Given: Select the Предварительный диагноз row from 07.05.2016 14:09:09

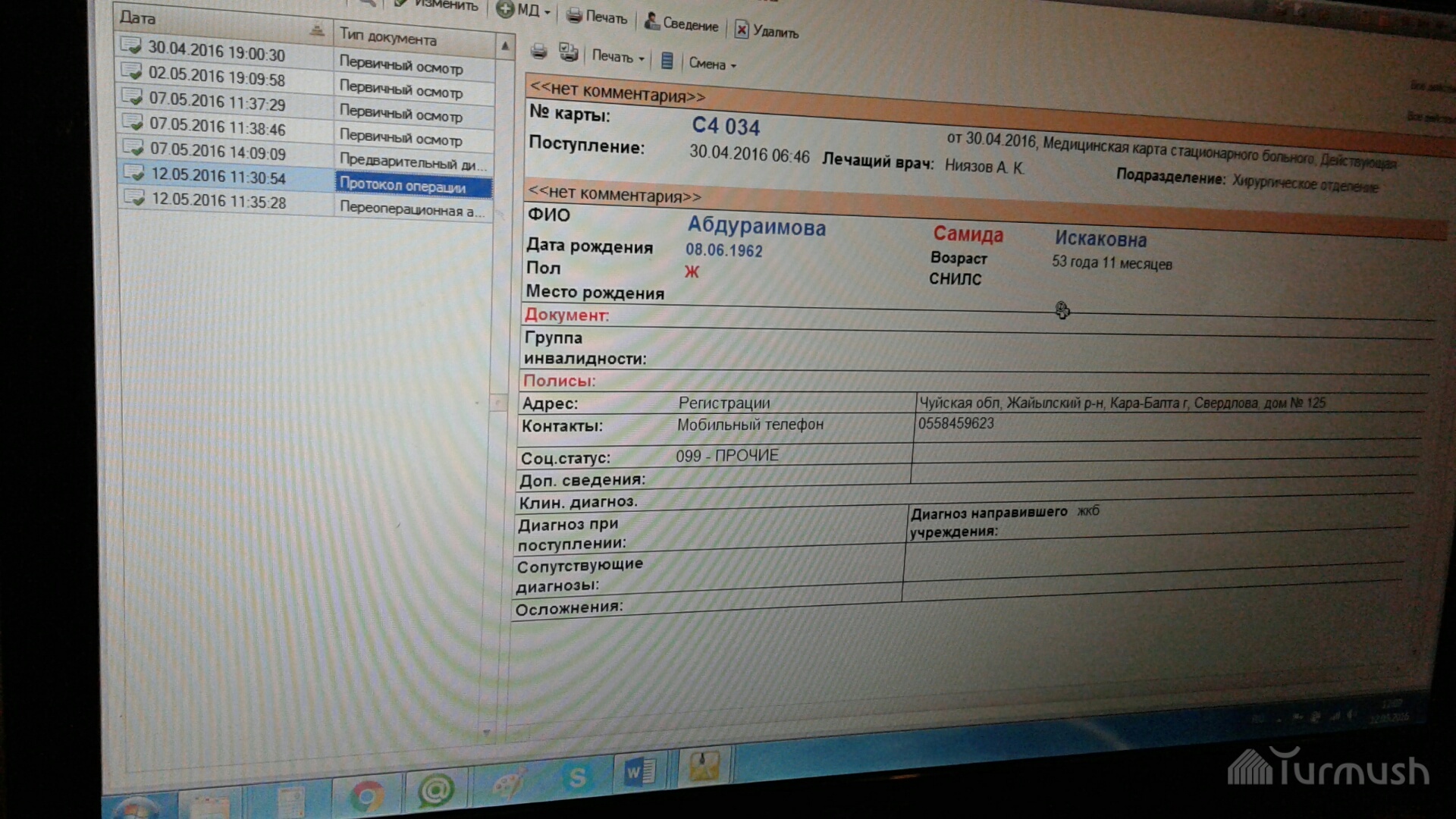Looking at the screenshot, I should (217, 152).
